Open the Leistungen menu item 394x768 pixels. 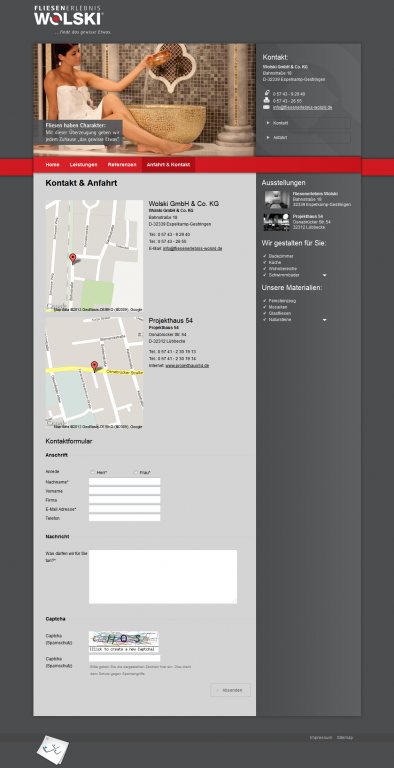pos(83,165)
